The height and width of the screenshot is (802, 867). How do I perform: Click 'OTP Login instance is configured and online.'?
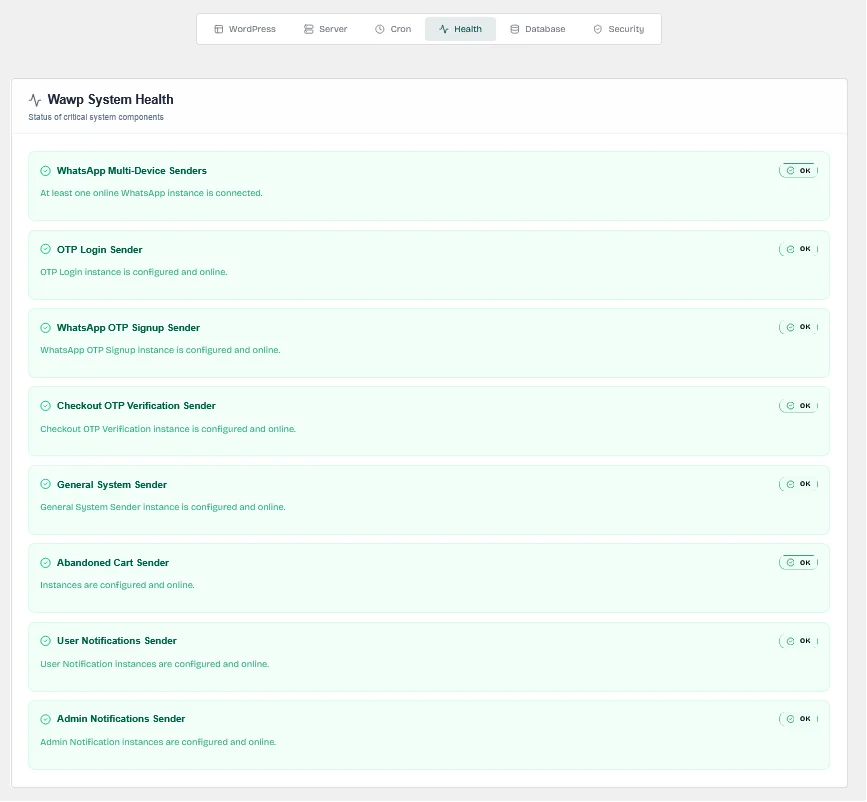tap(134, 272)
